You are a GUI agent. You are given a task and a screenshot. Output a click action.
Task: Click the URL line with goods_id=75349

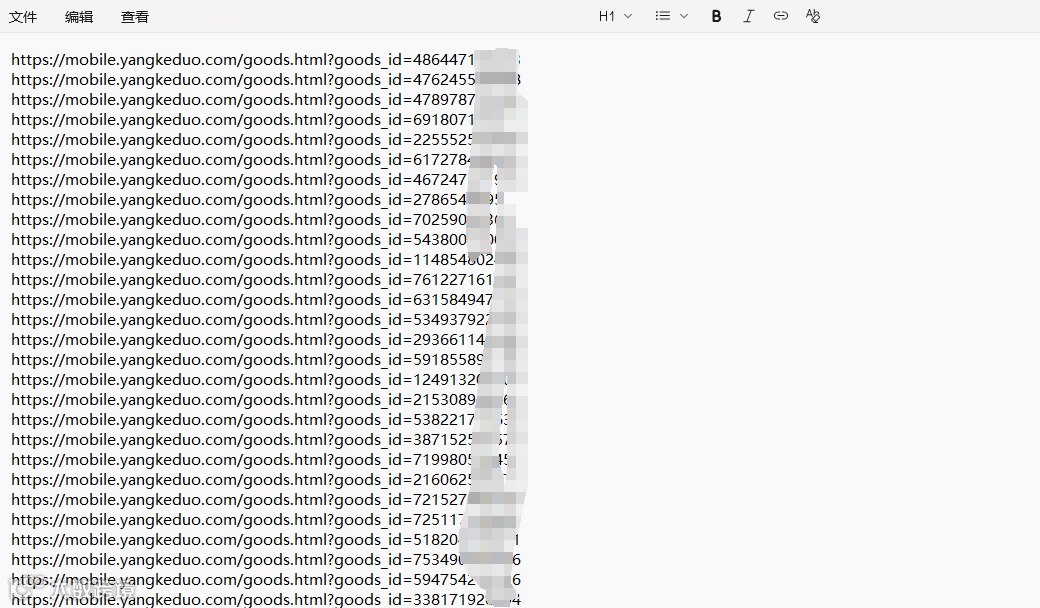(266, 559)
